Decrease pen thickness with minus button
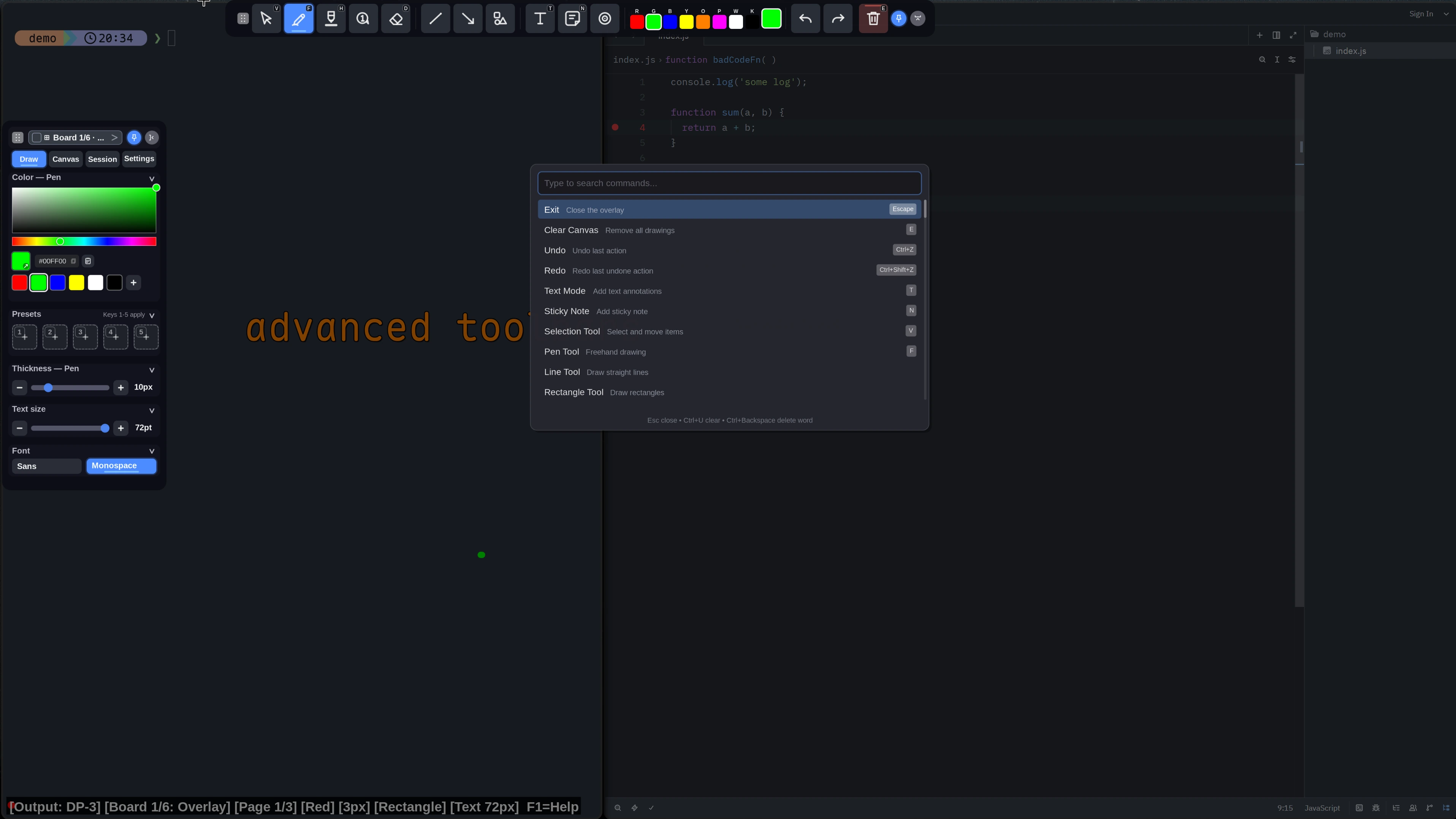1456x819 pixels. [19, 387]
